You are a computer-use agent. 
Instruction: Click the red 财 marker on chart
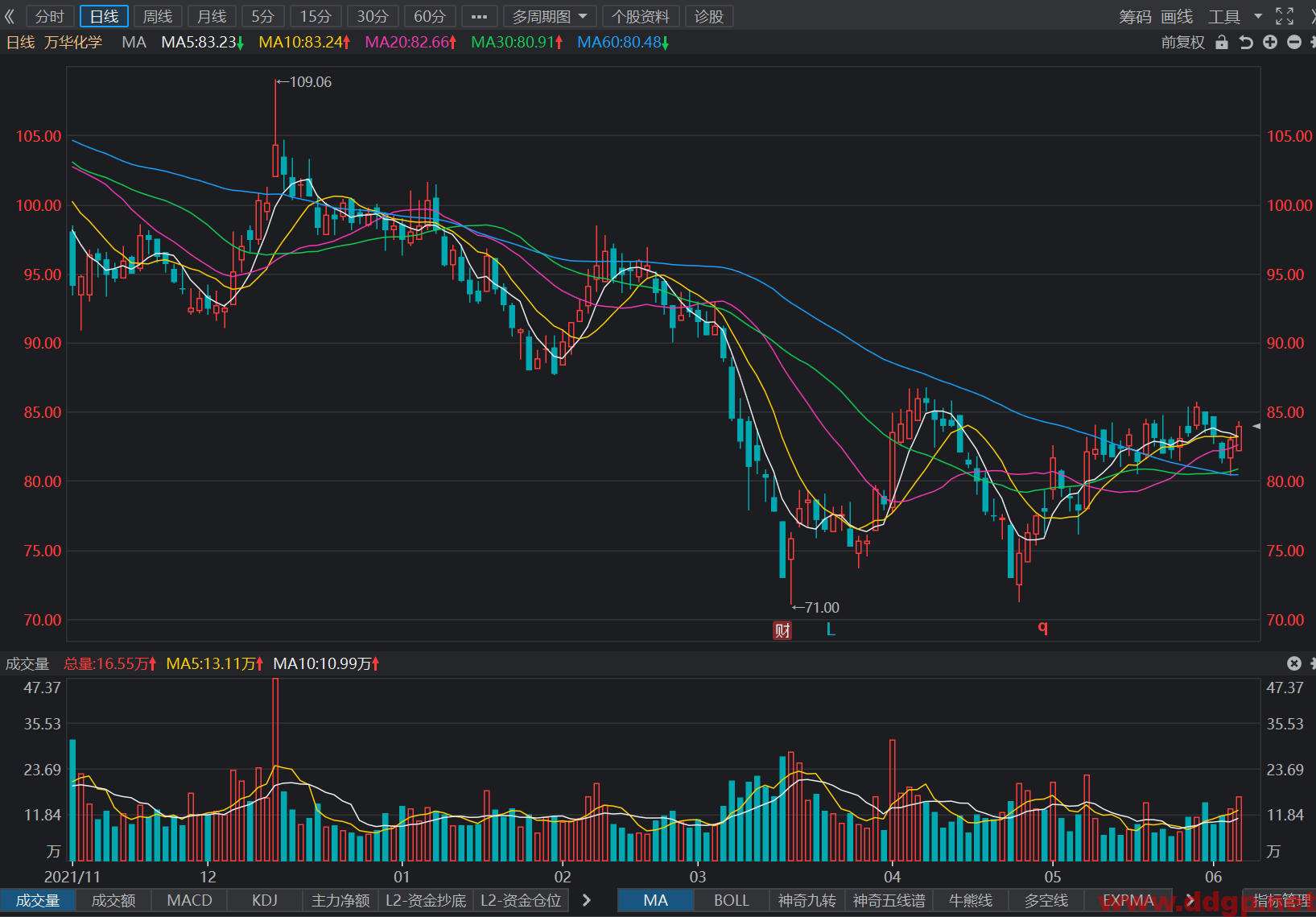pyautogui.click(x=782, y=630)
